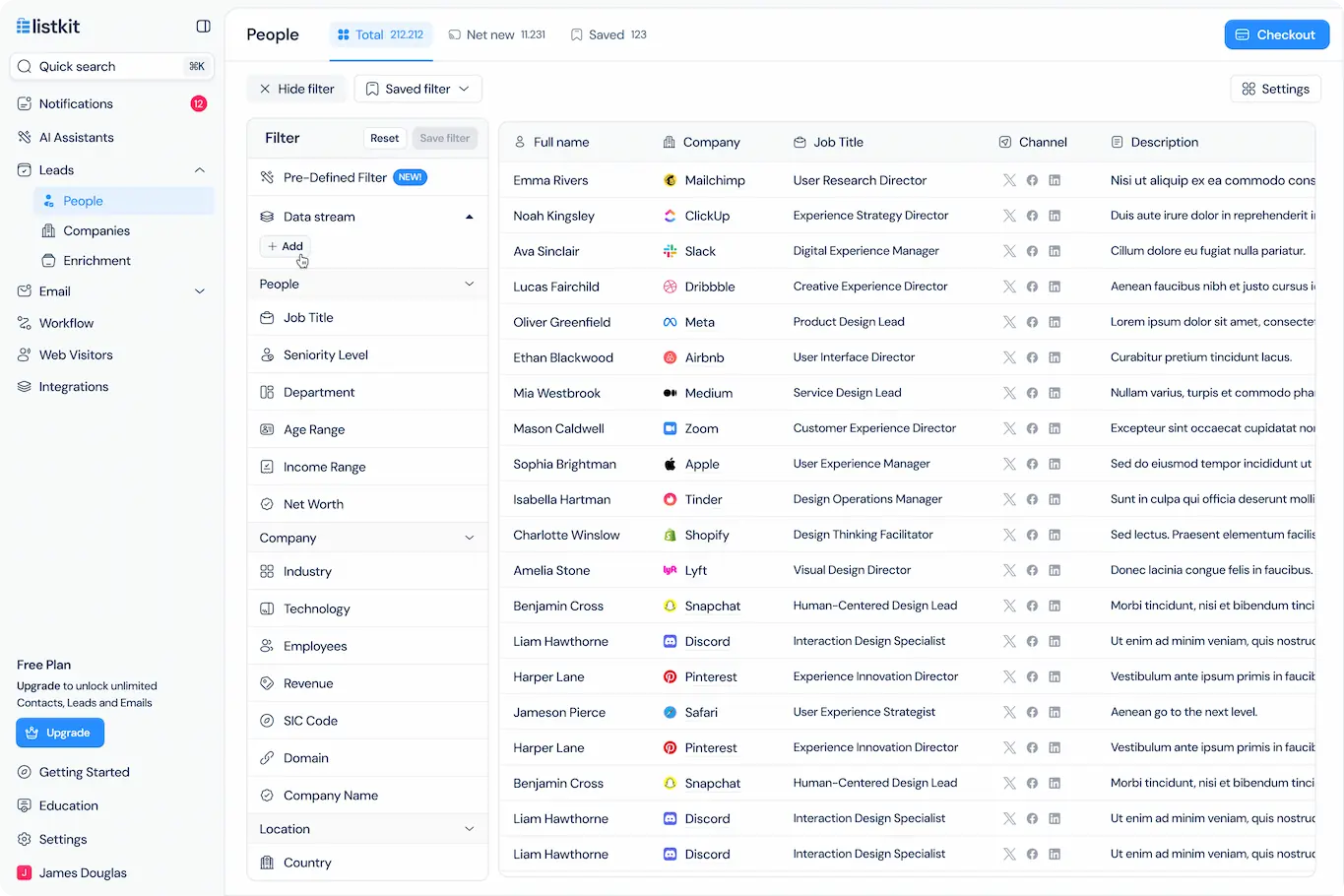Click the Slack company logo
Screen dimensions: 1344x896
tap(670, 251)
